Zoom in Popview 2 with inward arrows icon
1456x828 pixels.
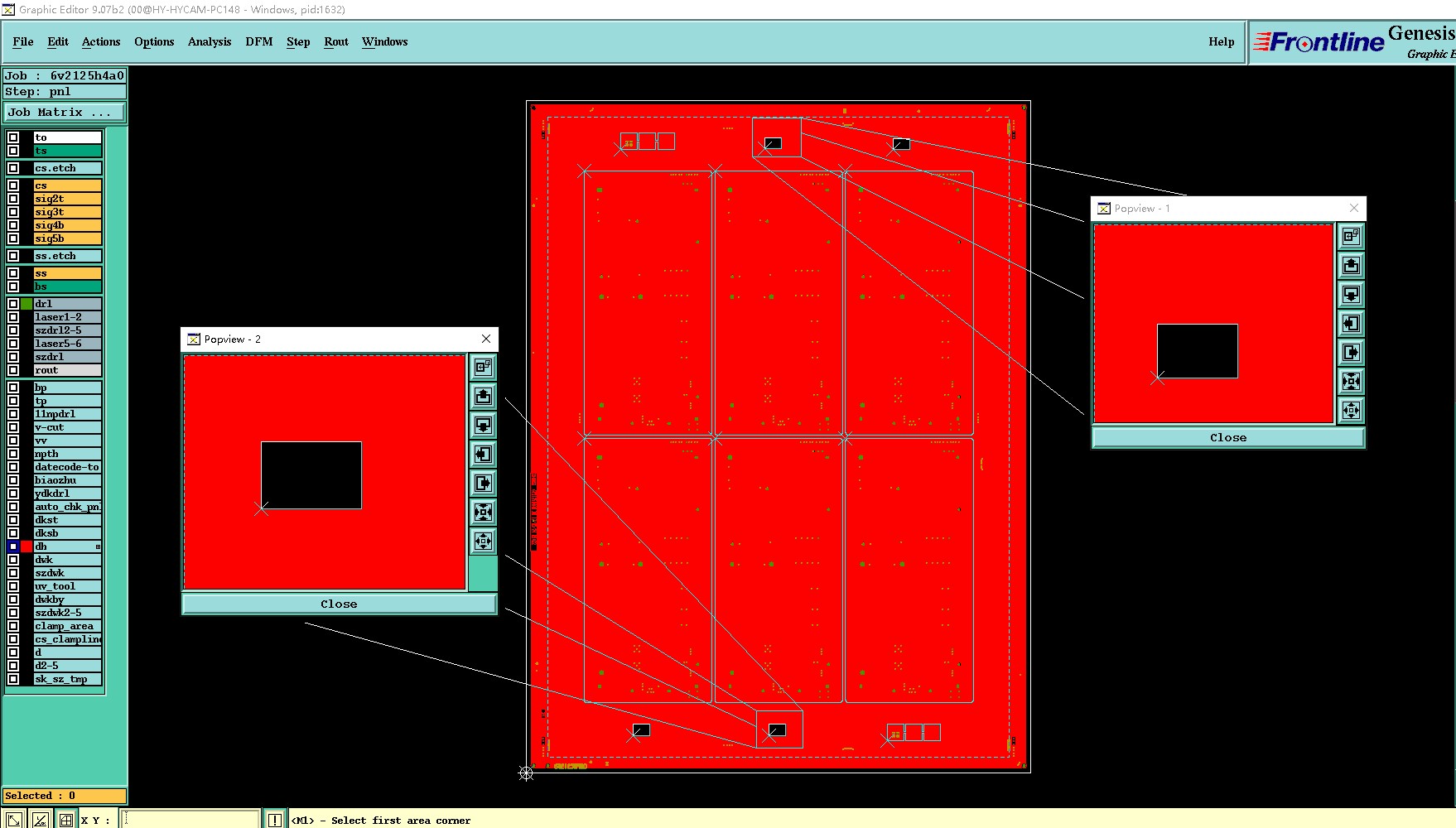tap(483, 512)
